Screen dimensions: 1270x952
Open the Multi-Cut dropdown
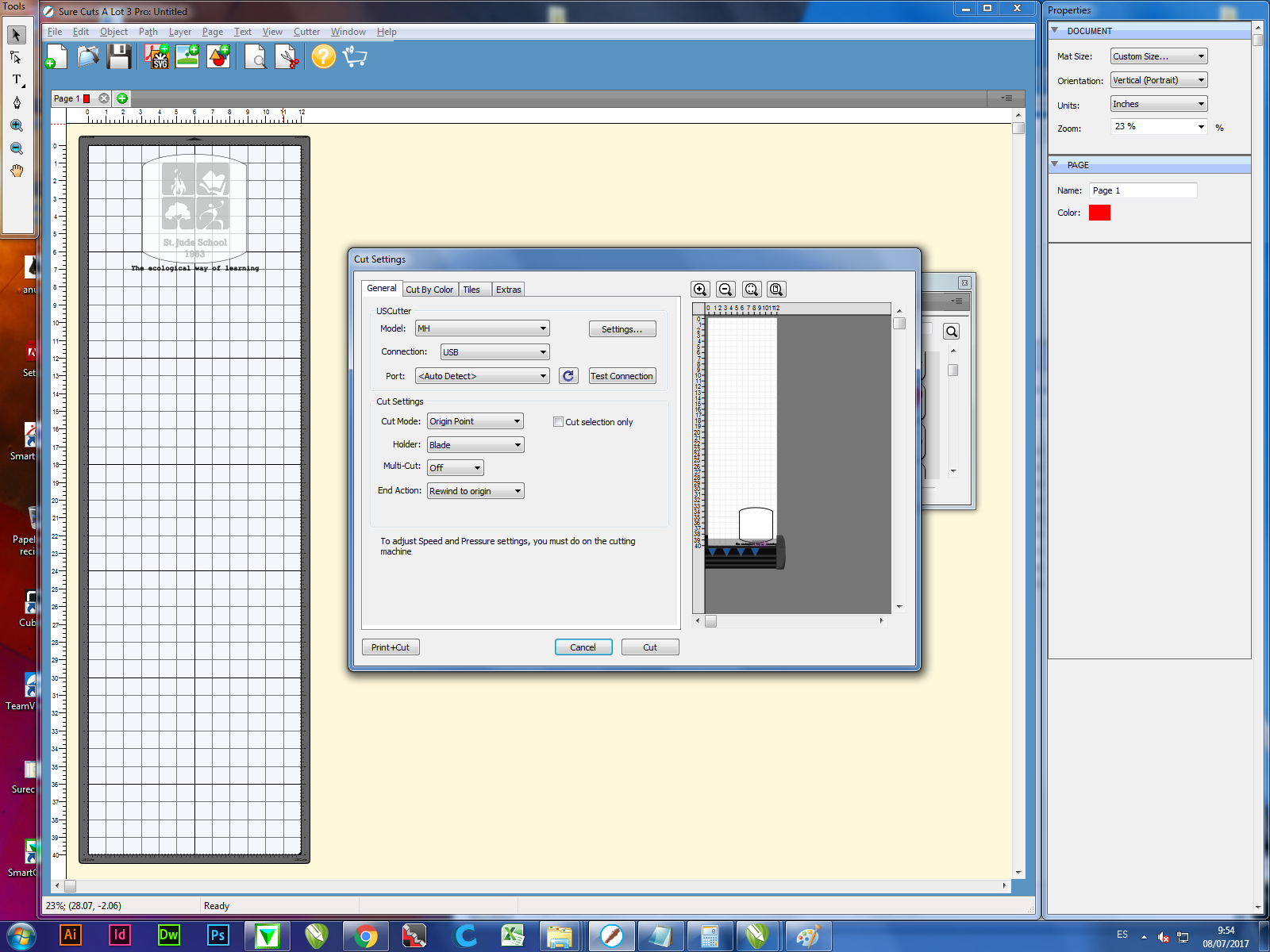(456, 468)
